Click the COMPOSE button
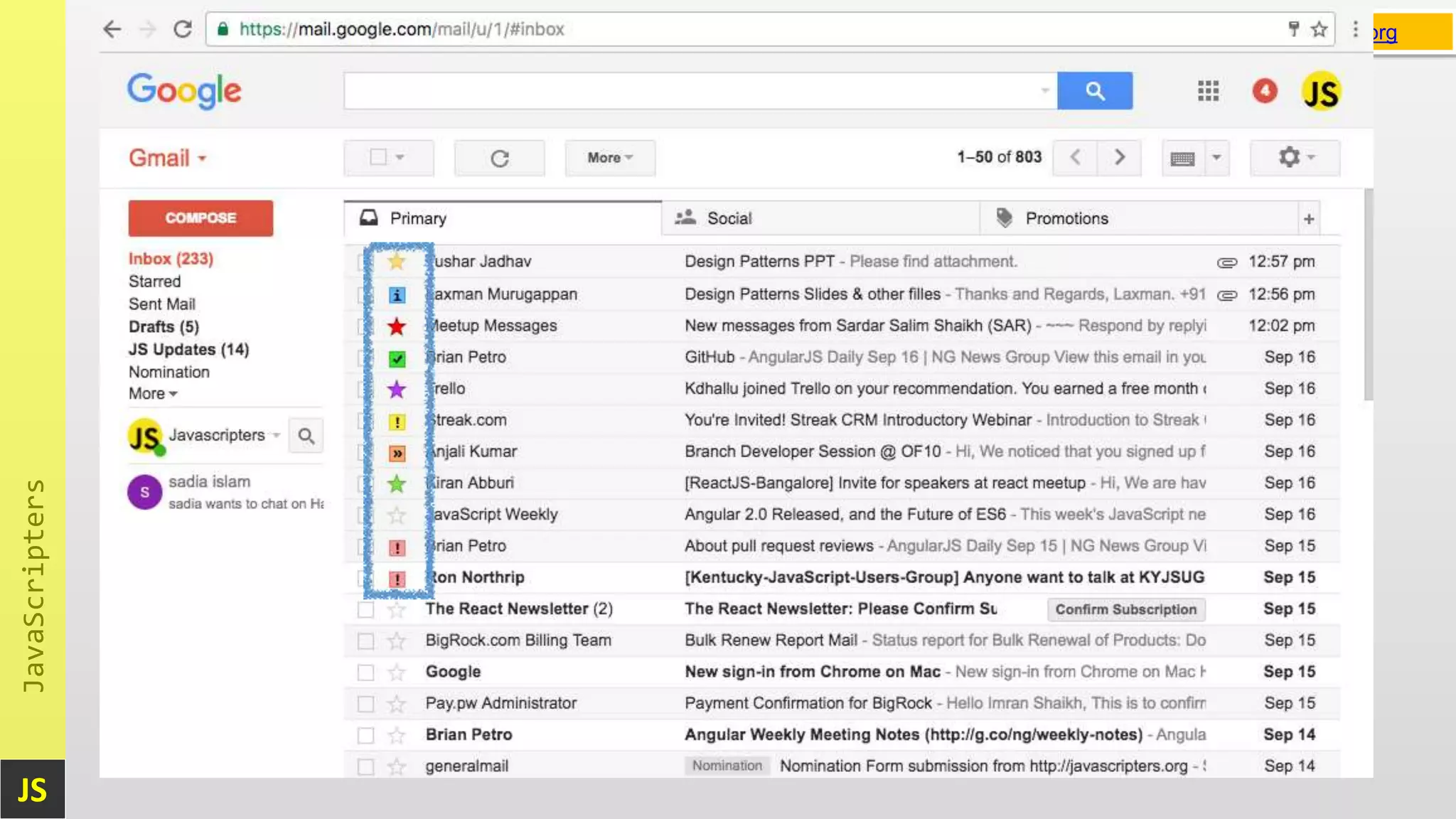The width and height of the screenshot is (1456, 819). (200, 218)
